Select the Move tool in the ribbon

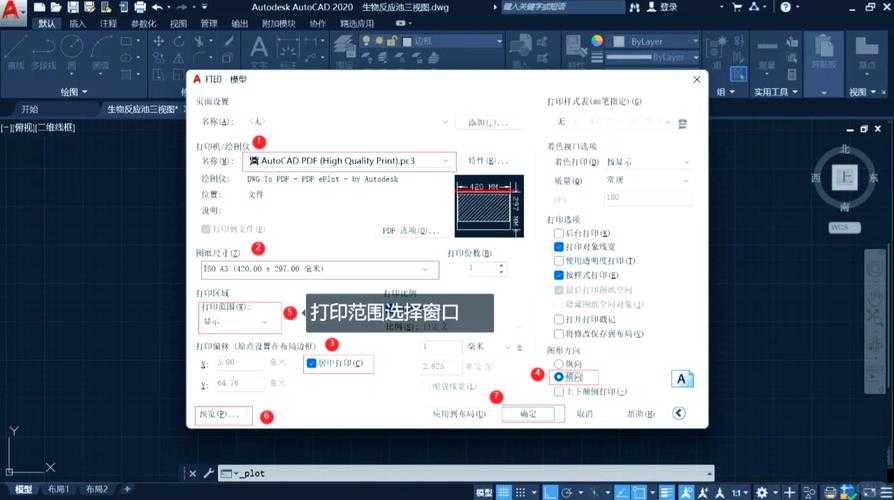click(x=159, y=41)
